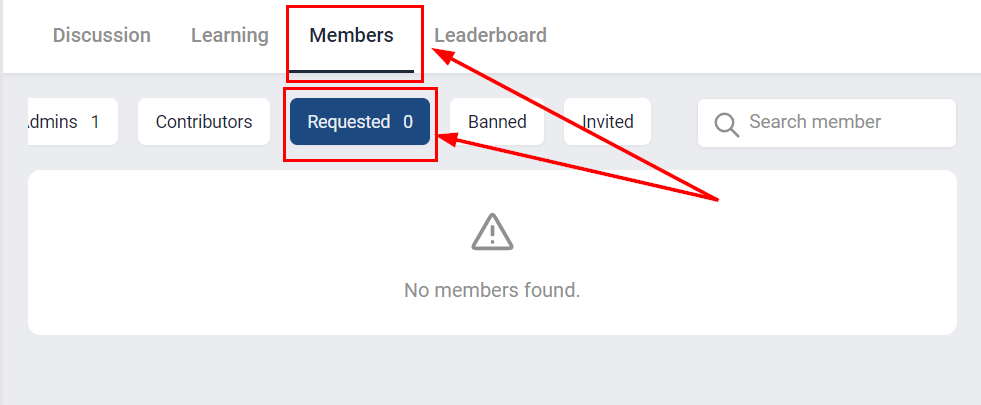The height and width of the screenshot is (405, 981).
Task: Select the Members tab
Action: coord(351,36)
